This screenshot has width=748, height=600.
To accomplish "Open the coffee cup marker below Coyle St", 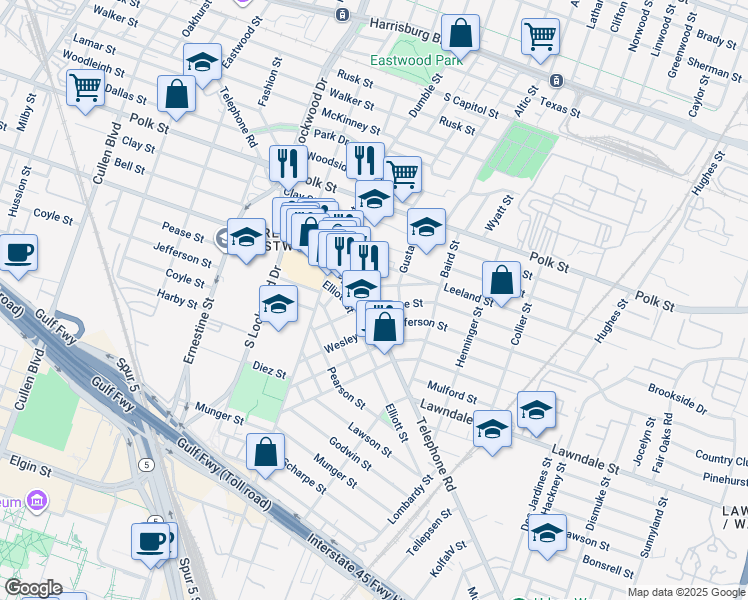I will coord(19,253).
